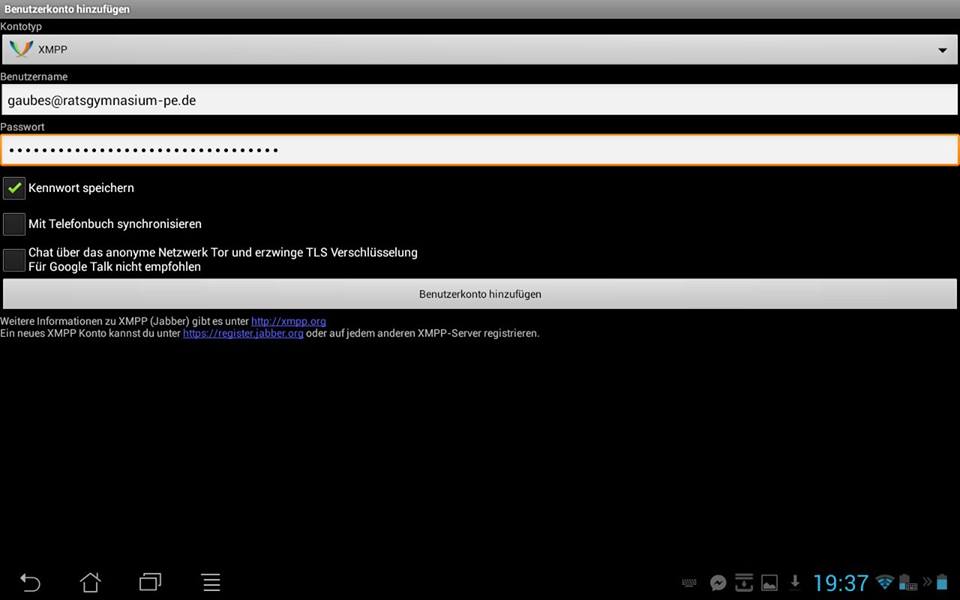
Task: Open the navigation bar menu icon
Action: tap(211, 582)
